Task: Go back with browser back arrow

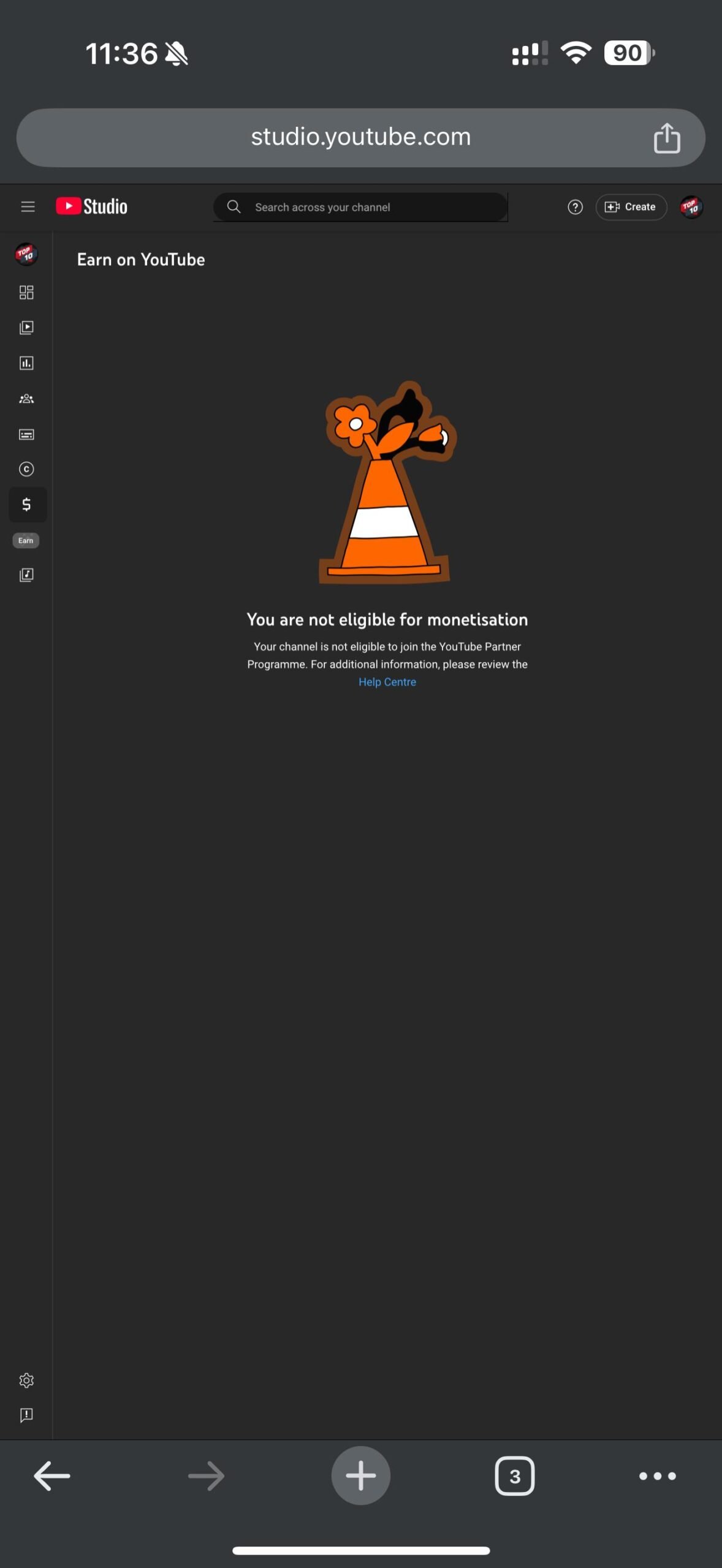Action: coord(52,1476)
